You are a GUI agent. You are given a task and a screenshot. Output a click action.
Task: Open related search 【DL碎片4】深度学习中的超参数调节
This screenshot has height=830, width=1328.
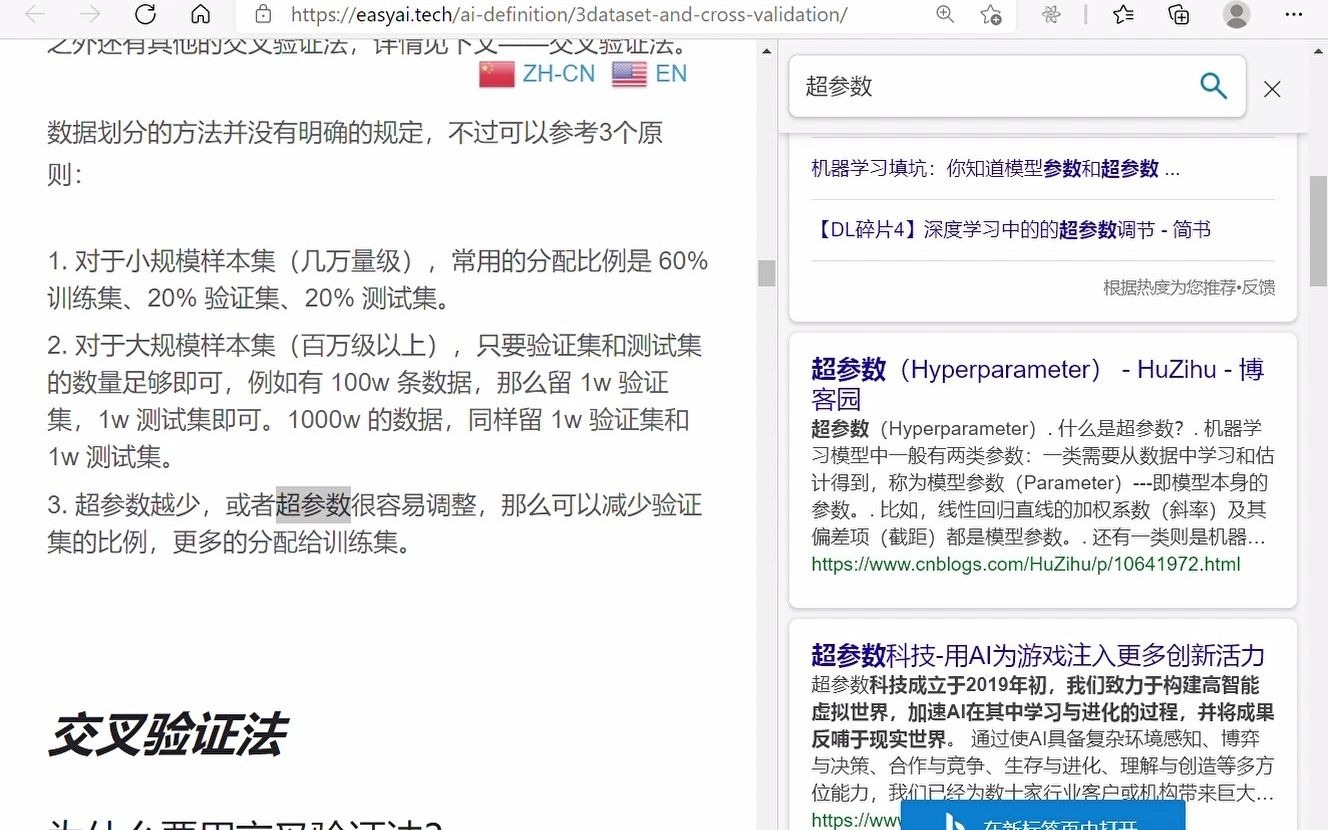coord(1011,230)
